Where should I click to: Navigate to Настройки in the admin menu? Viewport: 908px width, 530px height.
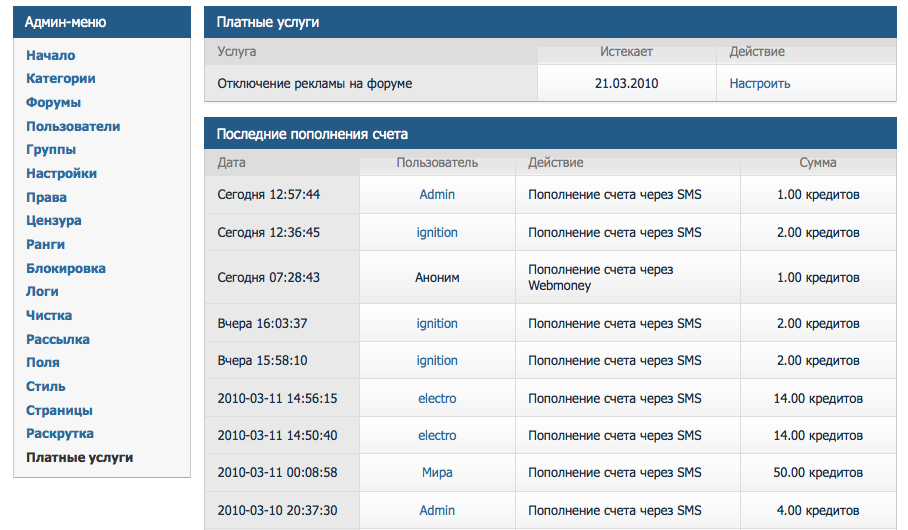[x=61, y=174]
